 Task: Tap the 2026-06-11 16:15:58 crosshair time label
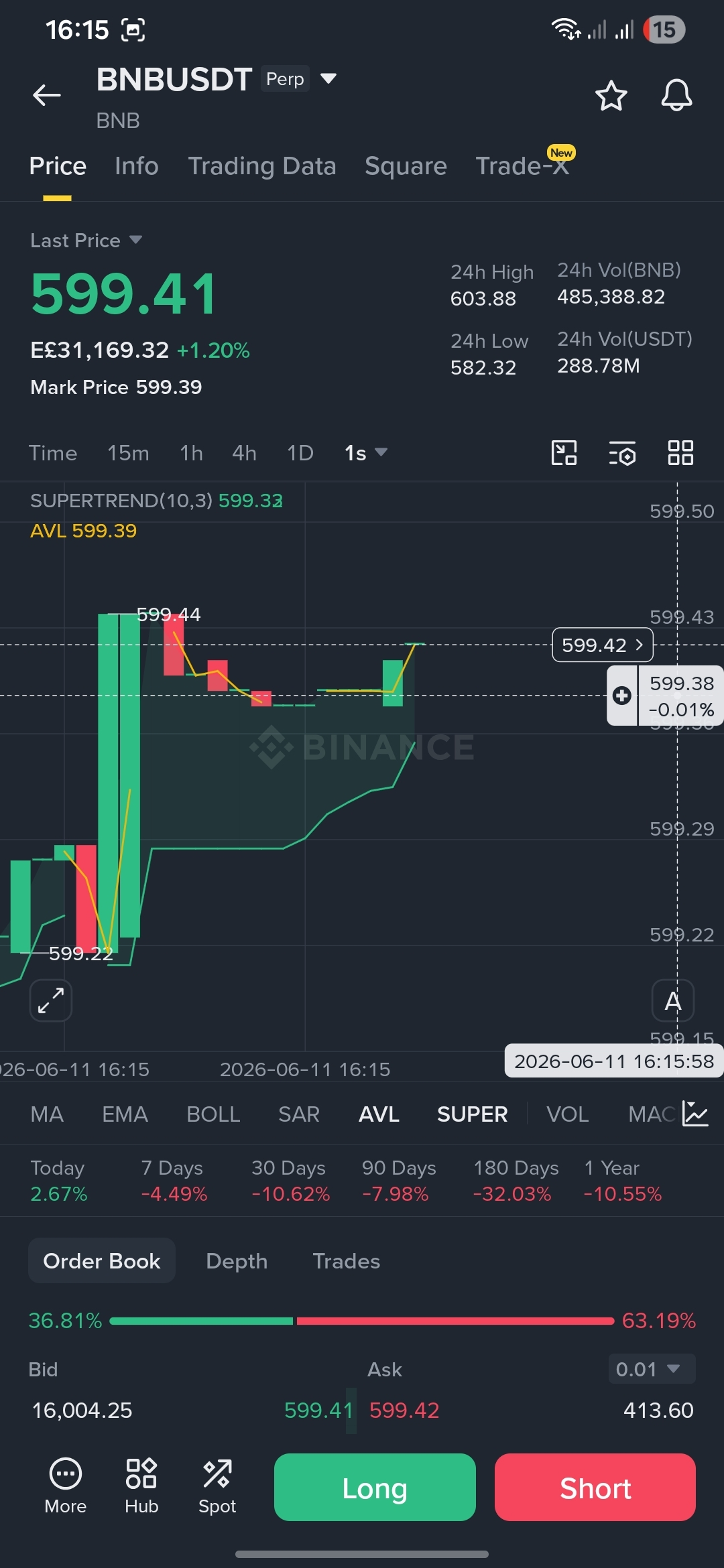pos(614,1061)
